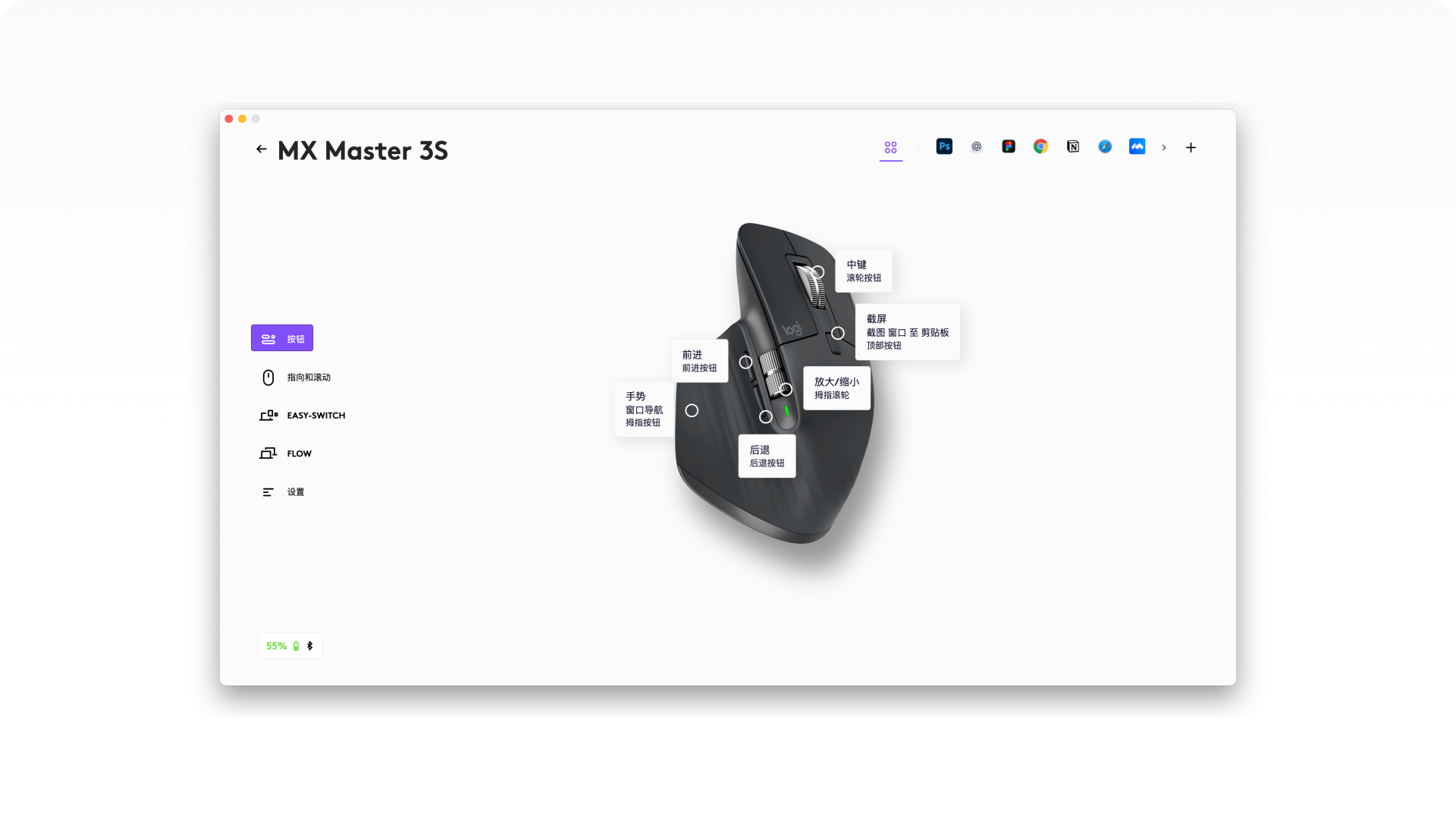Image resolution: width=1456 pixels, height=819 pixels.
Task: Select the 按钮 tab in sidebar
Action: tap(282, 338)
